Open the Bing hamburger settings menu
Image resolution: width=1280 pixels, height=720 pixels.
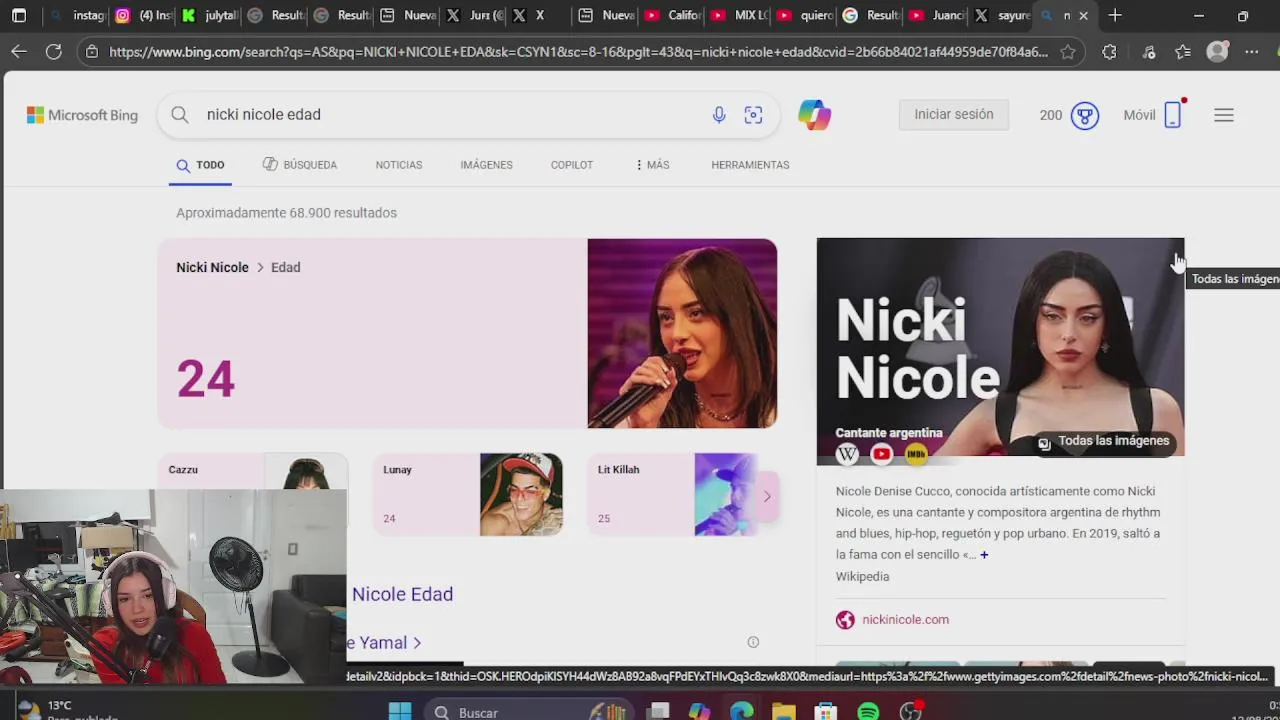point(1223,115)
